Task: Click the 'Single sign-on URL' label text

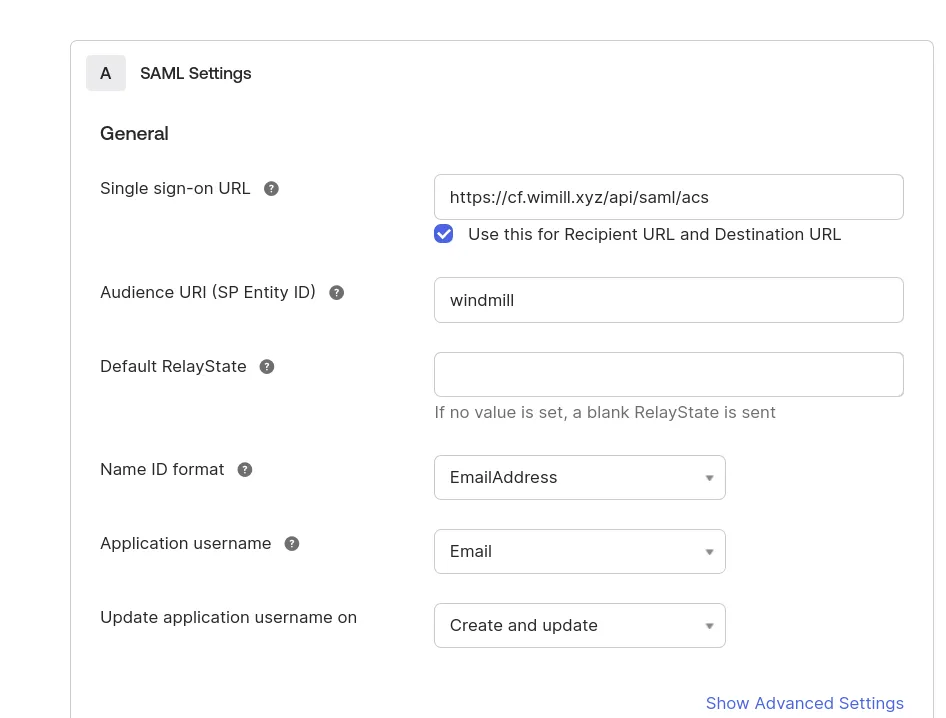Action: click(x=175, y=188)
